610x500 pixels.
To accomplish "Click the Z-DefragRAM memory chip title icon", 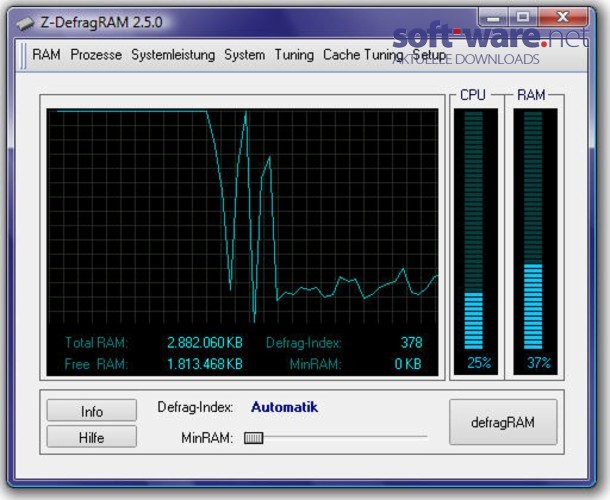I will click(25, 23).
